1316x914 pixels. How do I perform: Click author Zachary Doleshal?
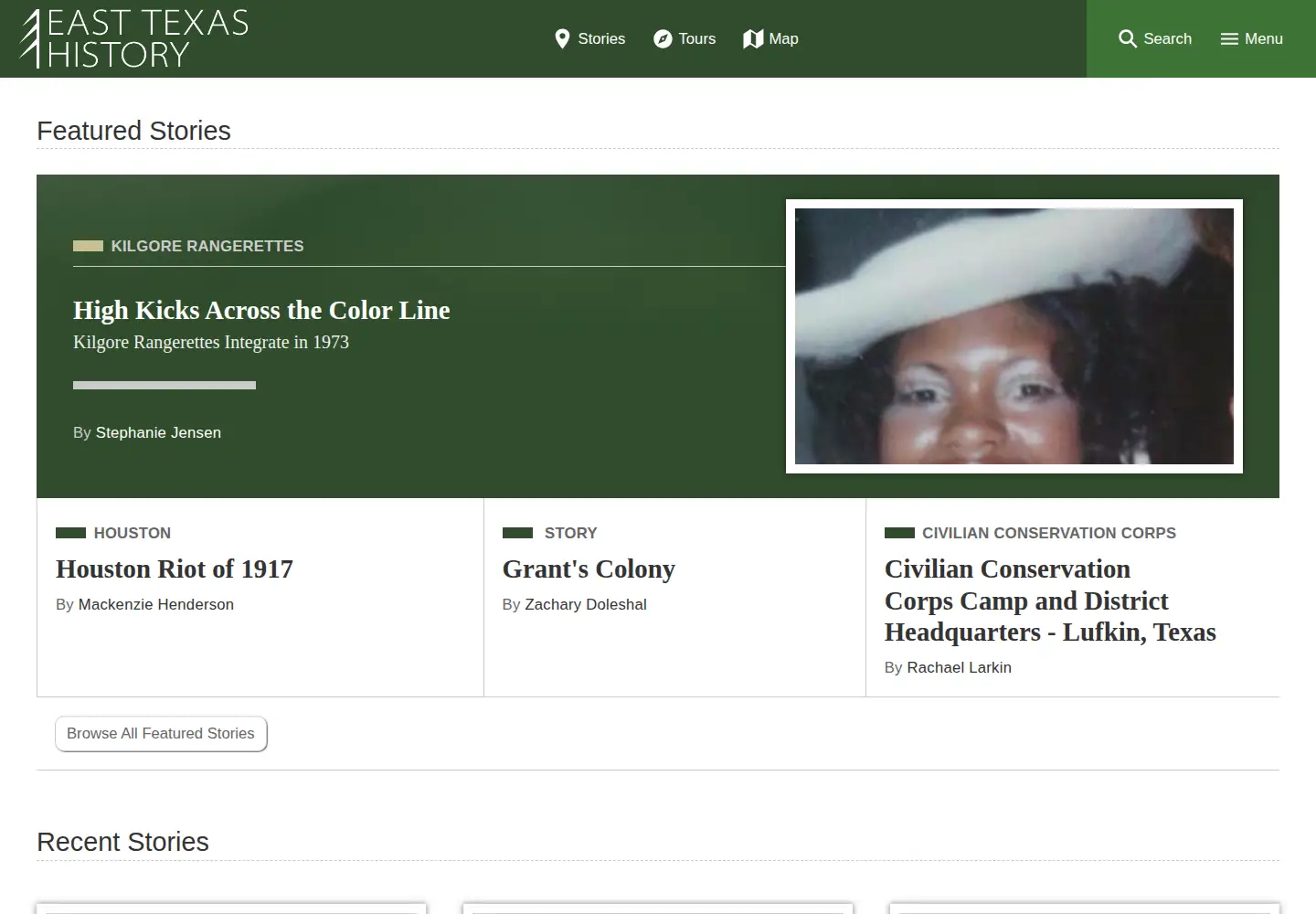586,604
